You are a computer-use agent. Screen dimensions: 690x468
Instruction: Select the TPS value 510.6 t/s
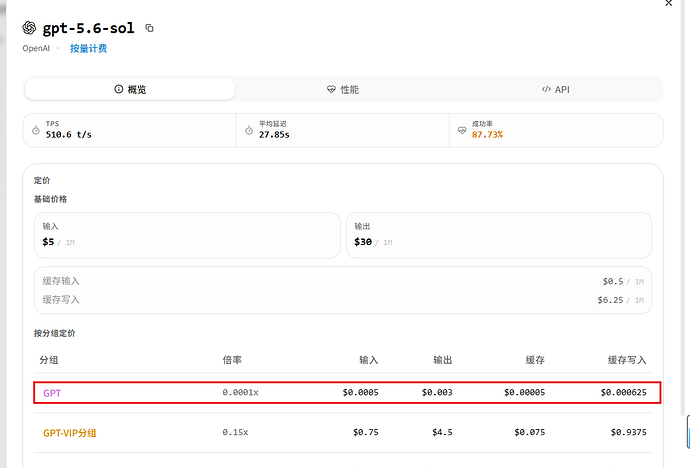(x=69, y=135)
